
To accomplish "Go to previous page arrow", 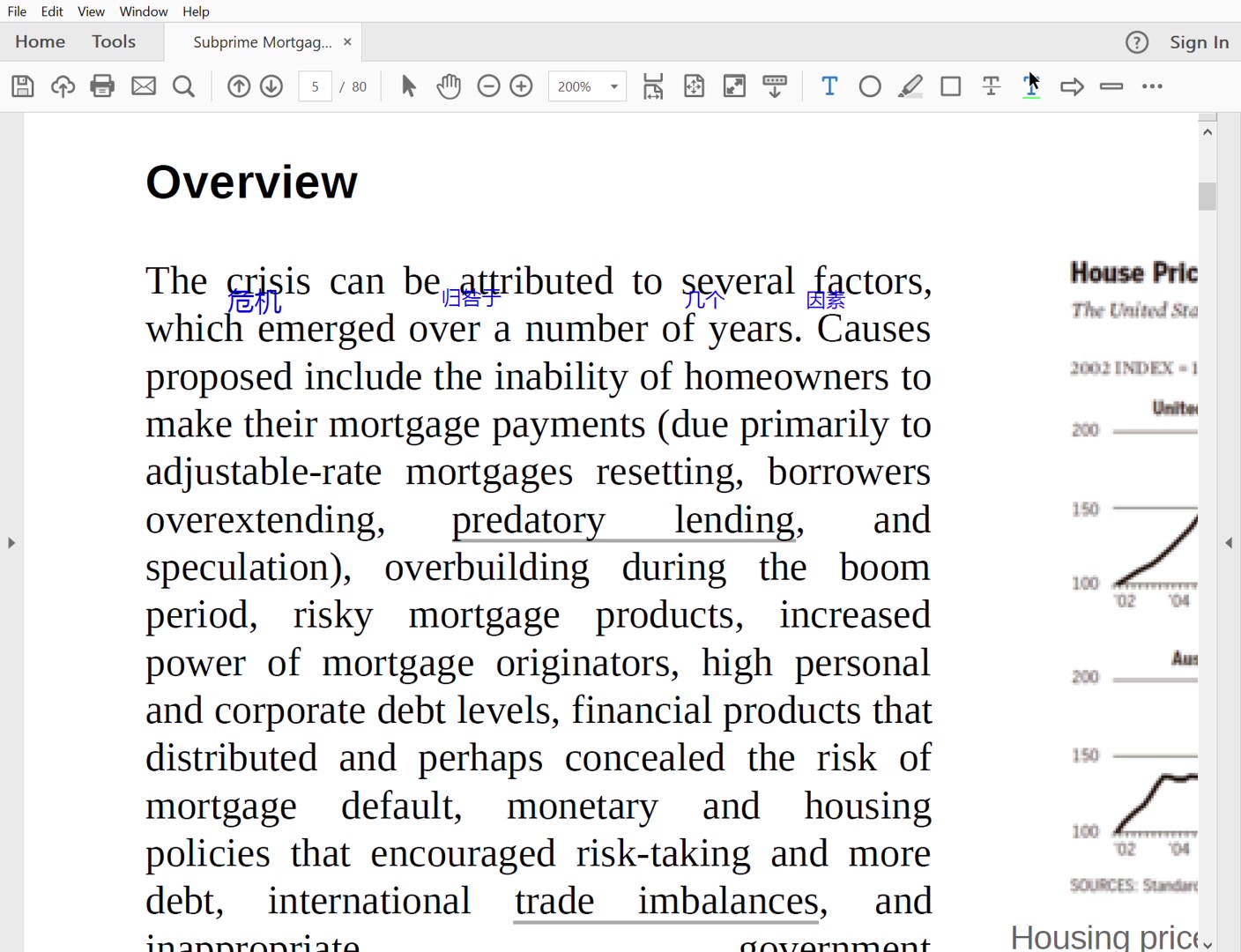I will click(239, 86).
